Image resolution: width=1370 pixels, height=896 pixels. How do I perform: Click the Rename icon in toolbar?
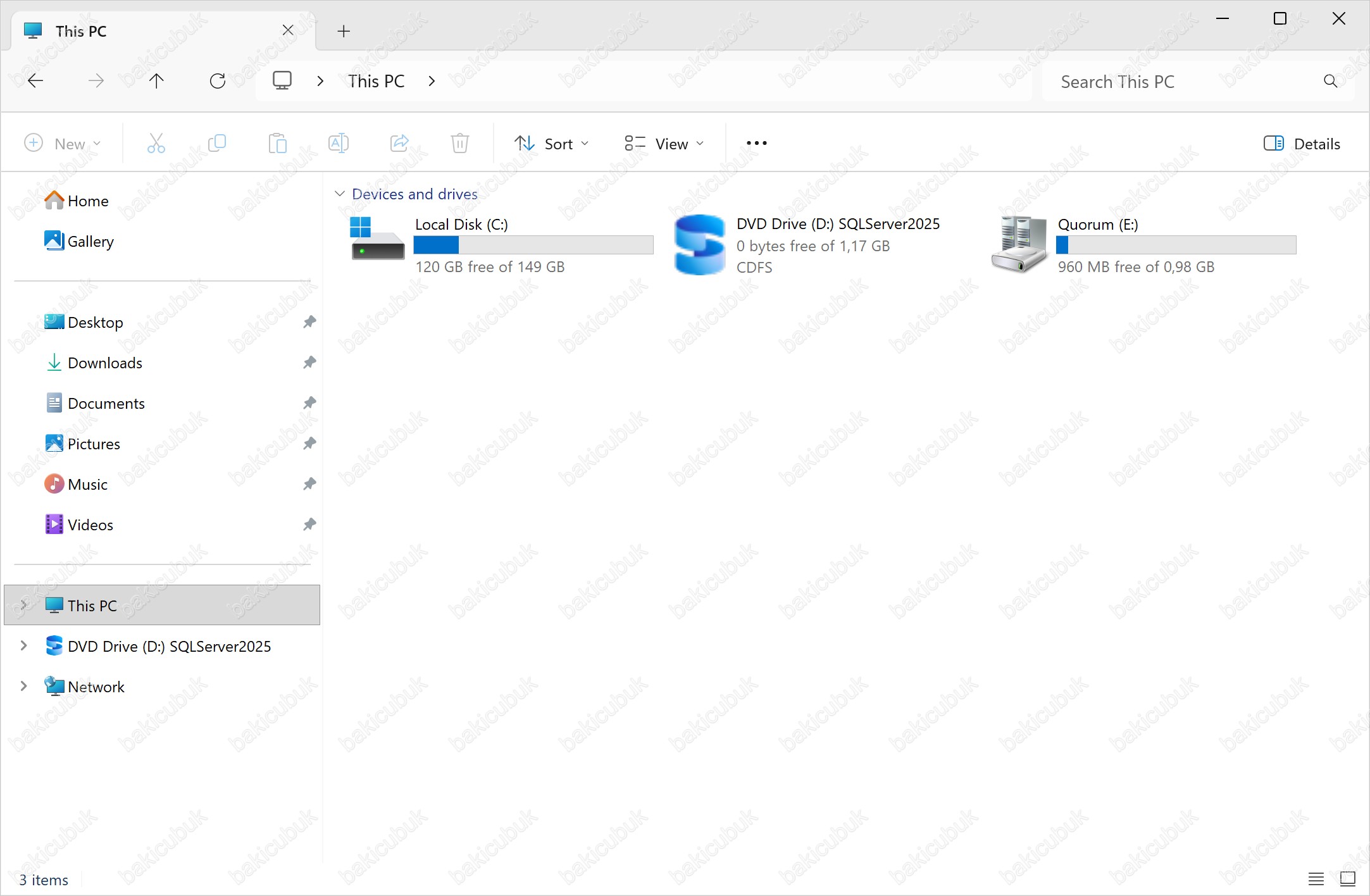pyautogui.click(x=338, y=144)
